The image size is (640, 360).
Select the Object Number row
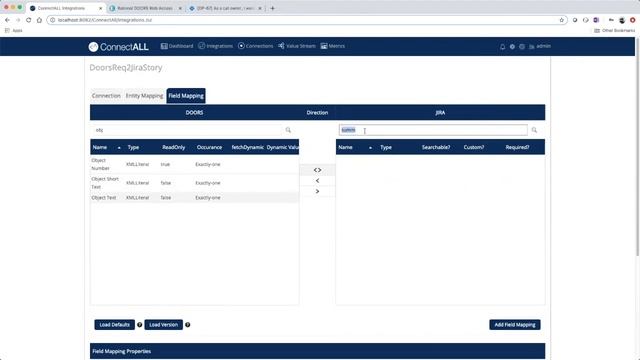click(x=194, y=164)
